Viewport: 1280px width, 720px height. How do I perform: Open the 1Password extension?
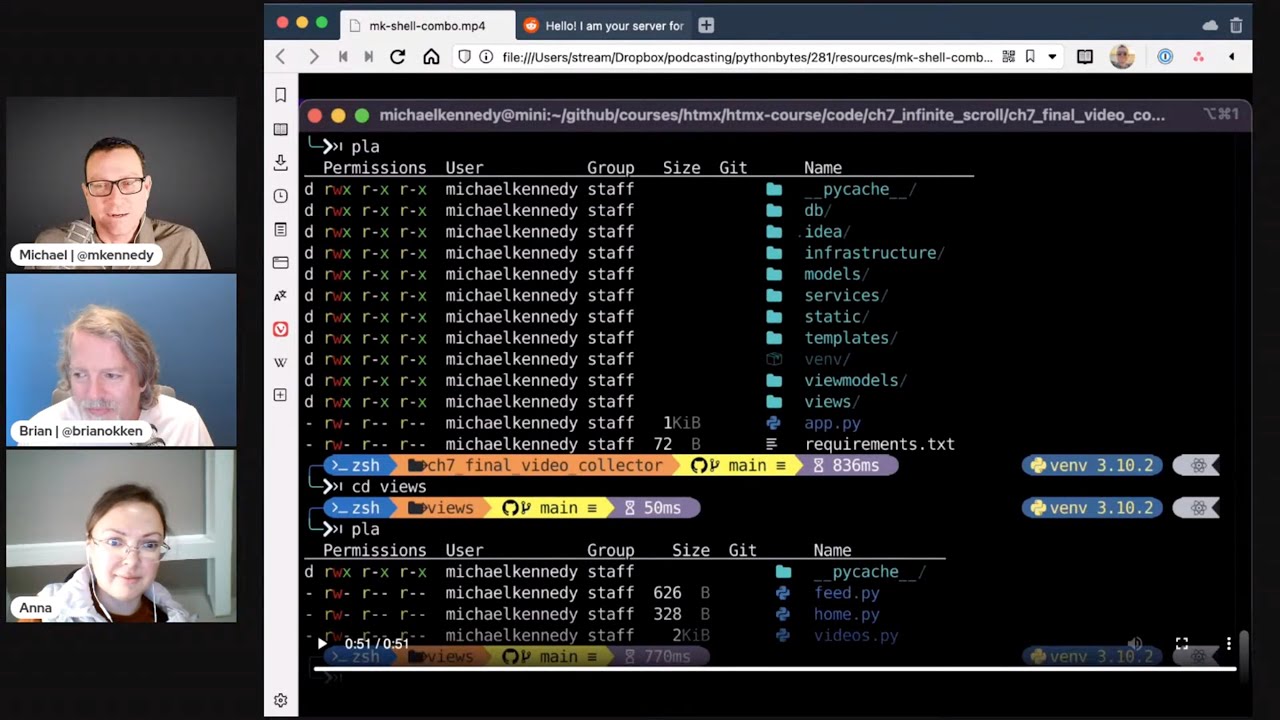(1165, 57)
